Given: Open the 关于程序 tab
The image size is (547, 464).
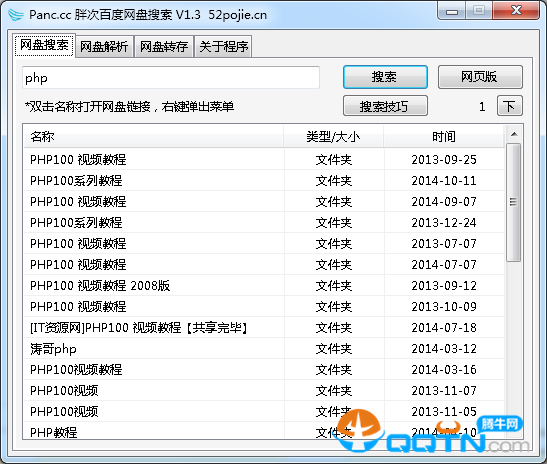Looking at the screenshot, I should (x=224, y=46).
